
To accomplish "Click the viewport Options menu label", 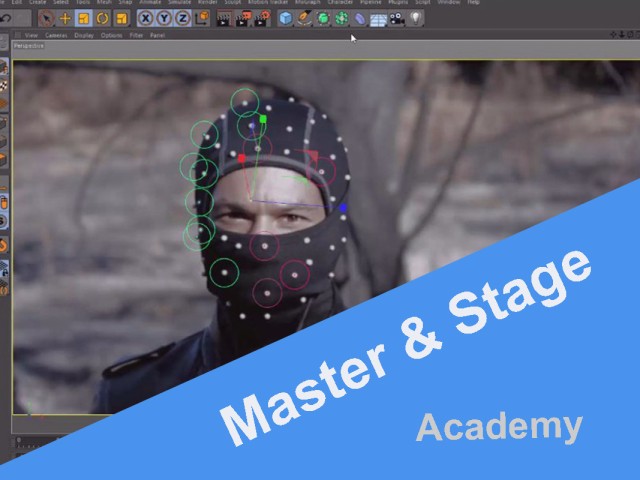I will point(110,35).
